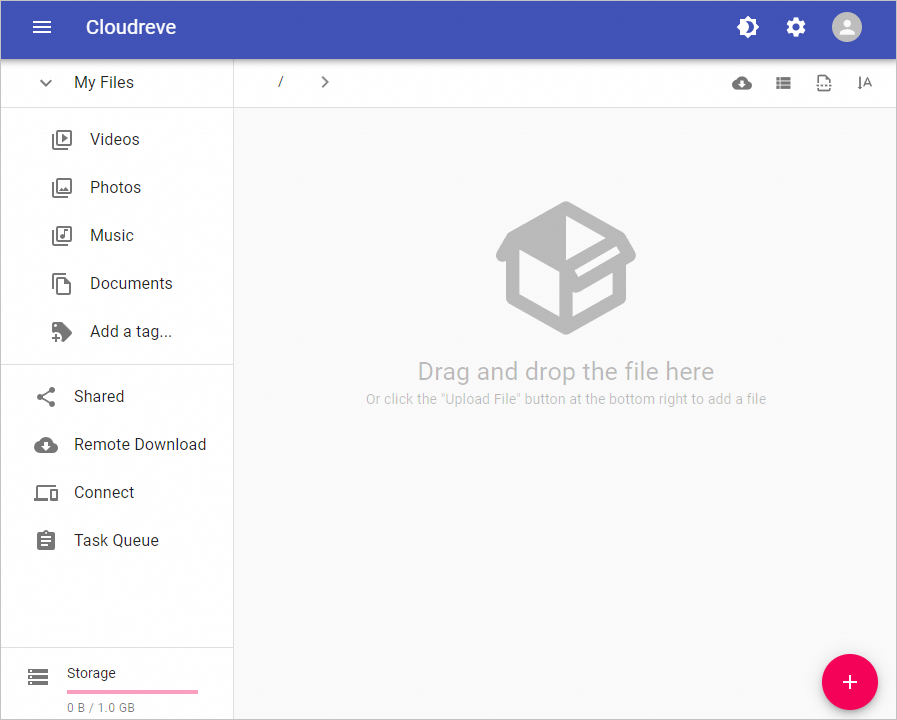Screen dimensions: 897x720
Task: Click the Cloudreve title
Action: [131, 27]
